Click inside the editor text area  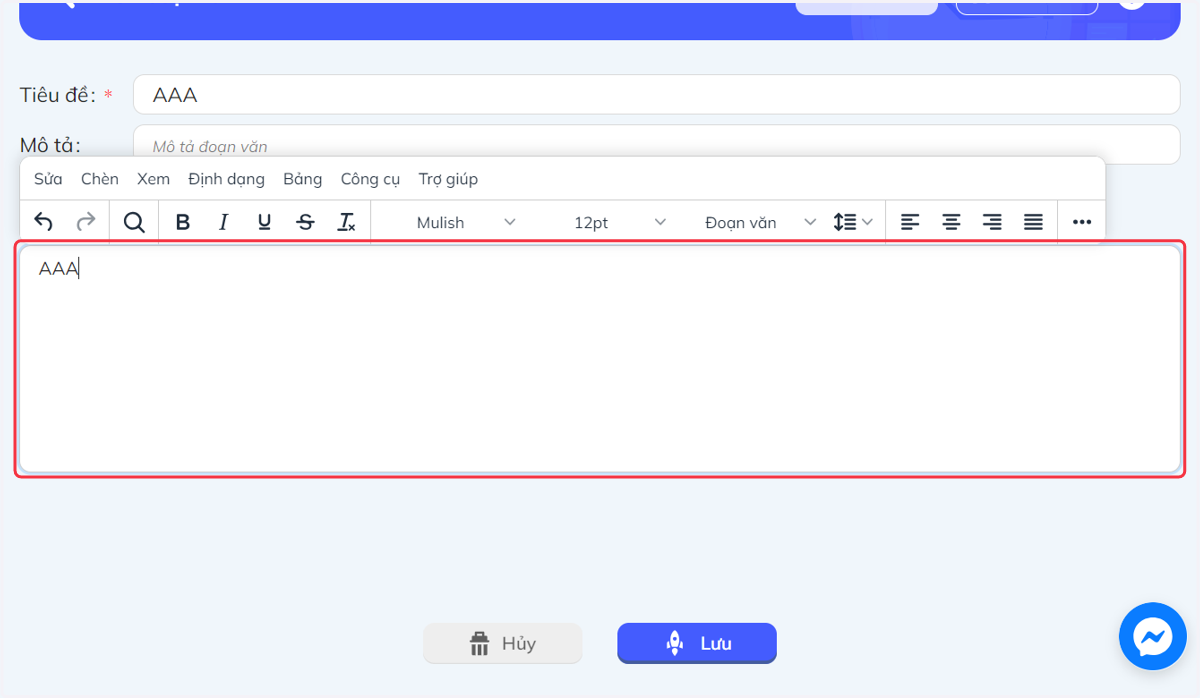(x=600, y=359)
